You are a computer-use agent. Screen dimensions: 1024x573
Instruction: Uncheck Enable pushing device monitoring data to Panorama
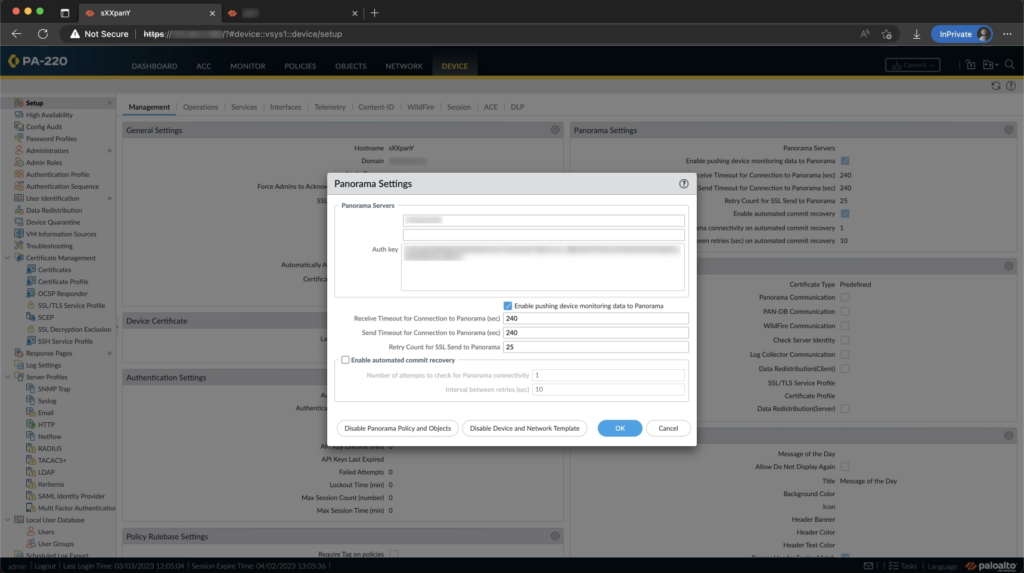pyautogui.click(x=507, y=306)
